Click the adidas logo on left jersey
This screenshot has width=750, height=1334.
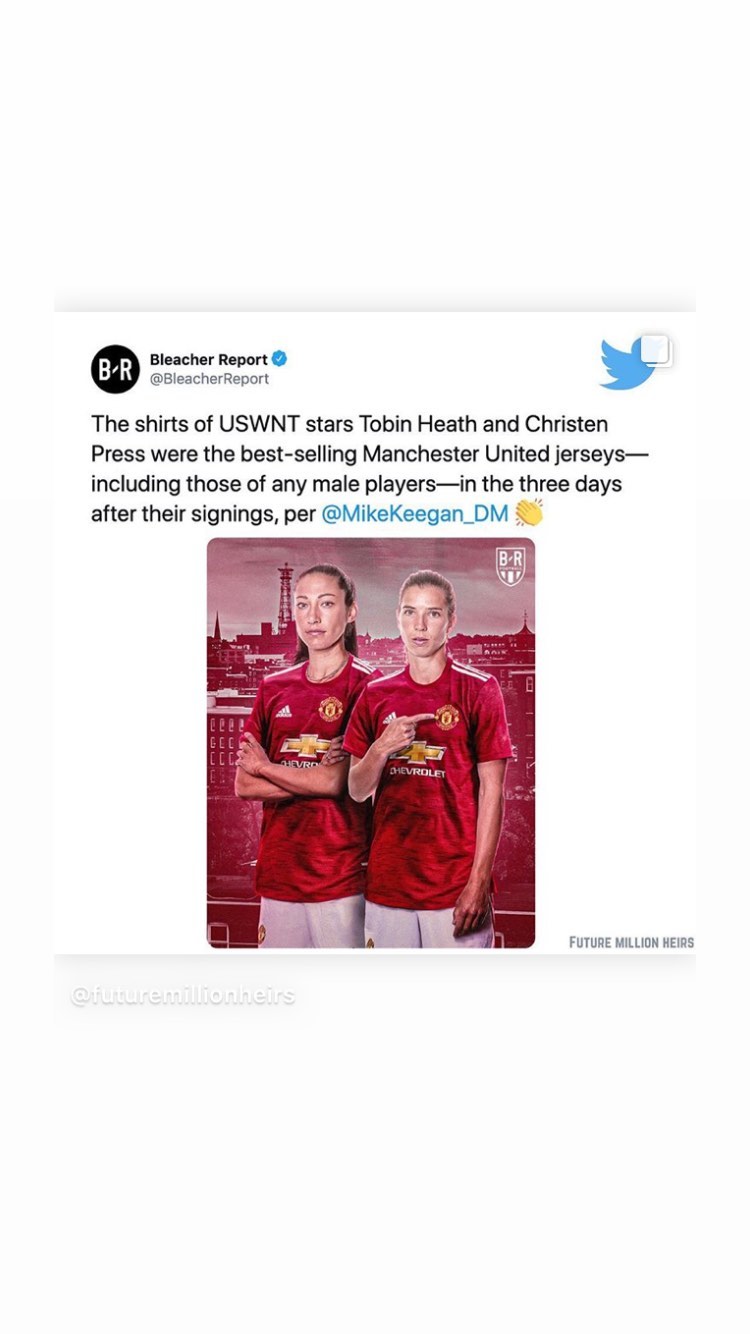click(x=284, y=712)
